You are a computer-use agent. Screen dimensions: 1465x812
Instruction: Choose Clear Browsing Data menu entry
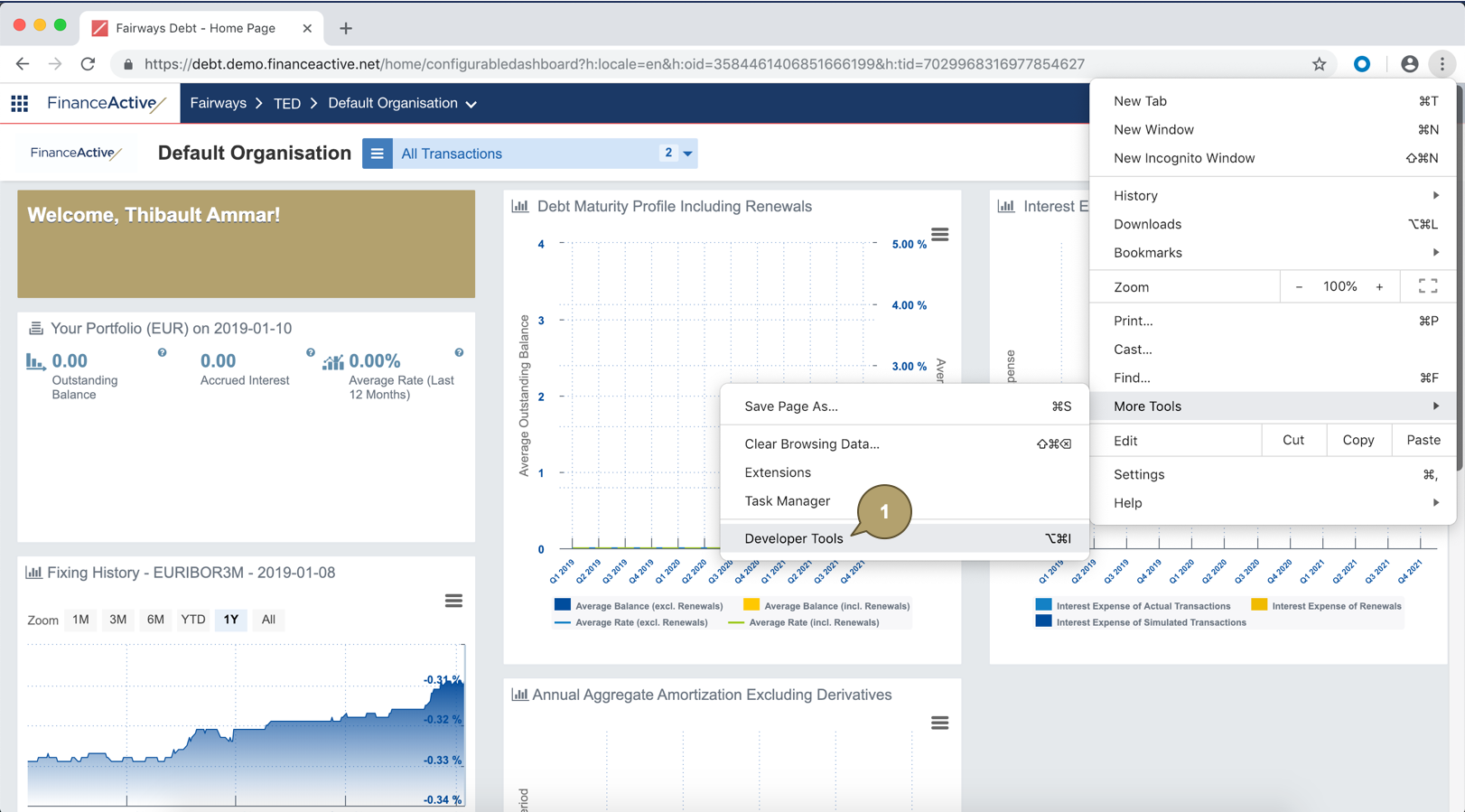(x=811, y=444)
